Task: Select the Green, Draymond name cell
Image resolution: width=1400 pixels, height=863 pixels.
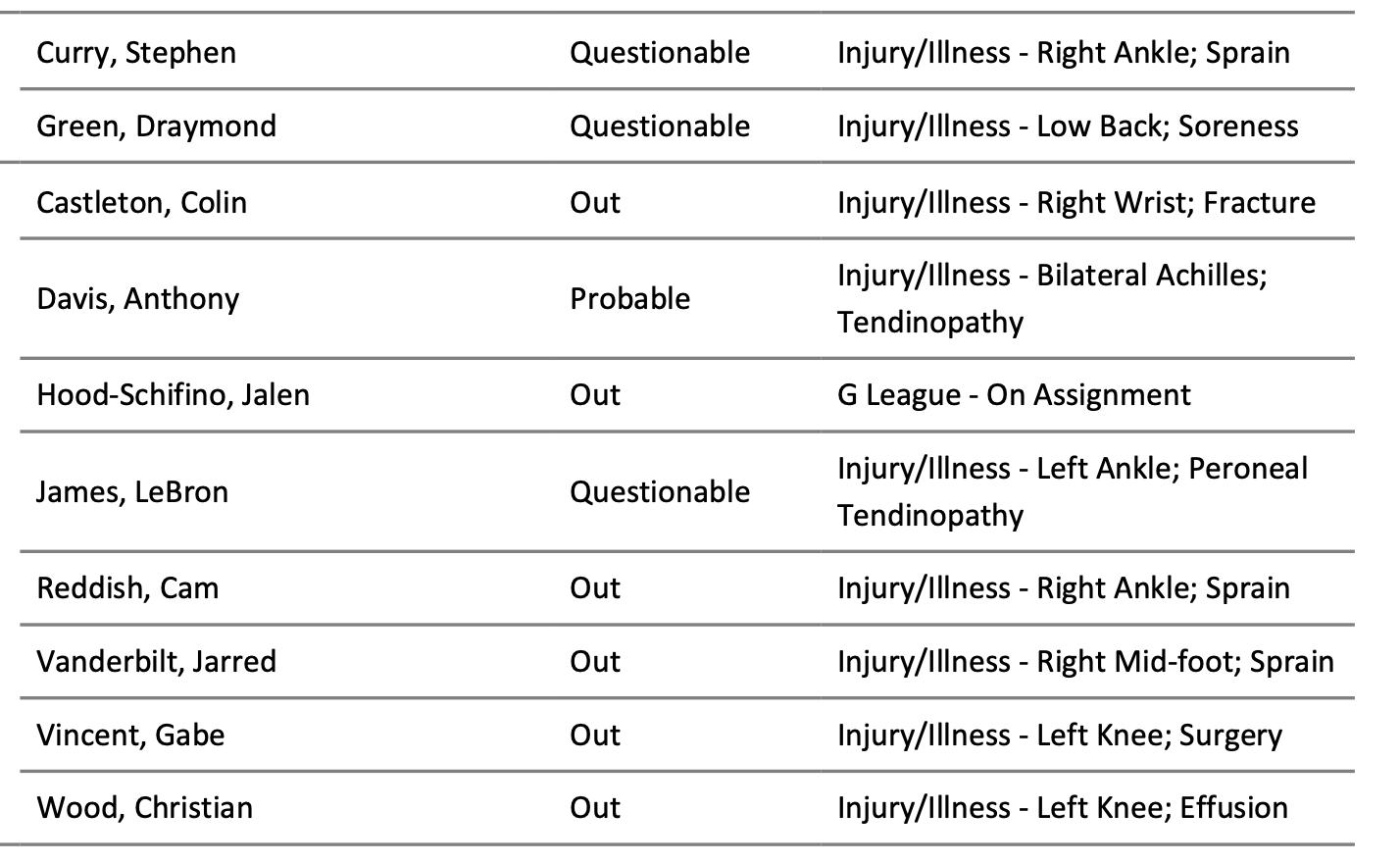Action: point(156,127)
